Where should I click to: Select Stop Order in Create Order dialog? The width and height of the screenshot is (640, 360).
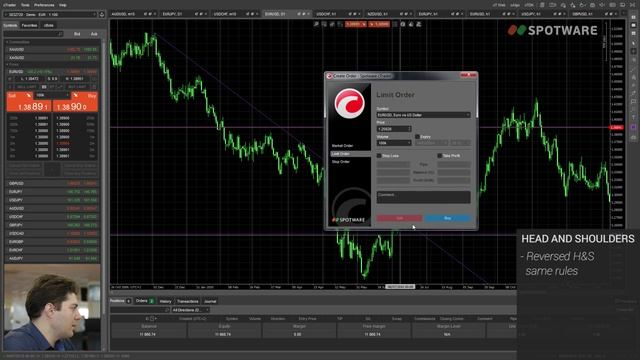click(x=341, y=162)
